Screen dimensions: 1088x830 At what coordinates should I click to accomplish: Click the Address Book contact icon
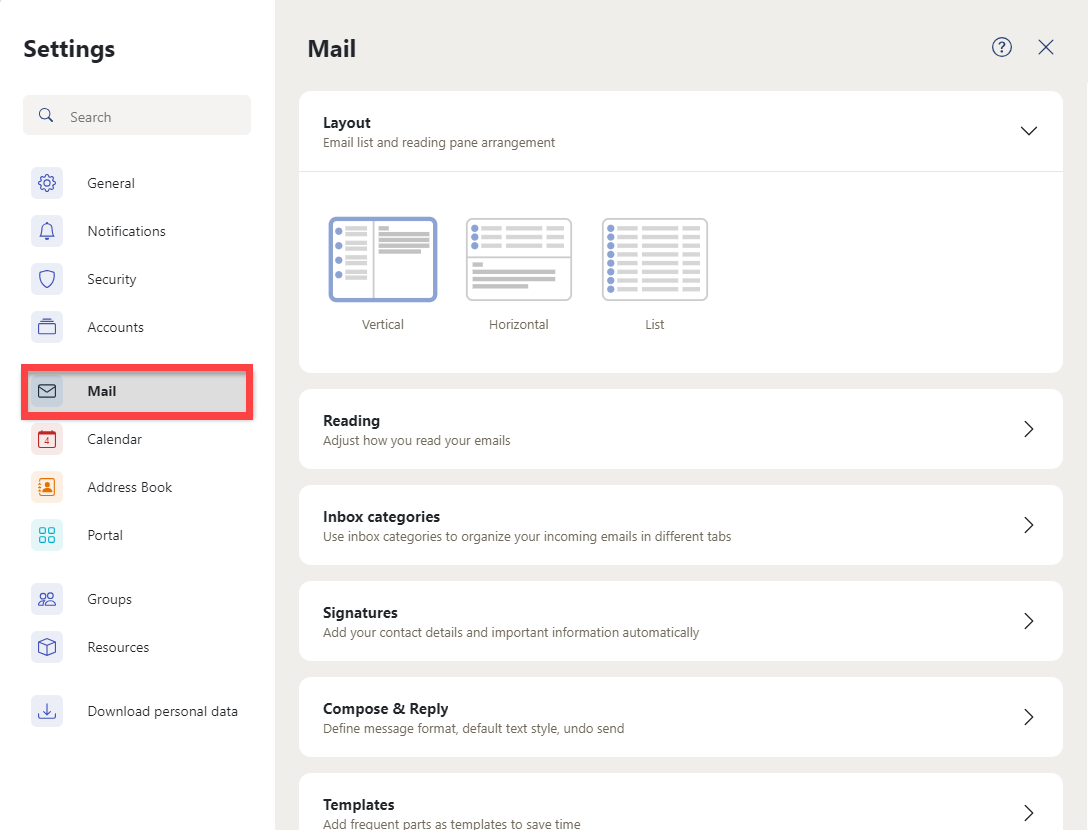[x=46, y=487]
